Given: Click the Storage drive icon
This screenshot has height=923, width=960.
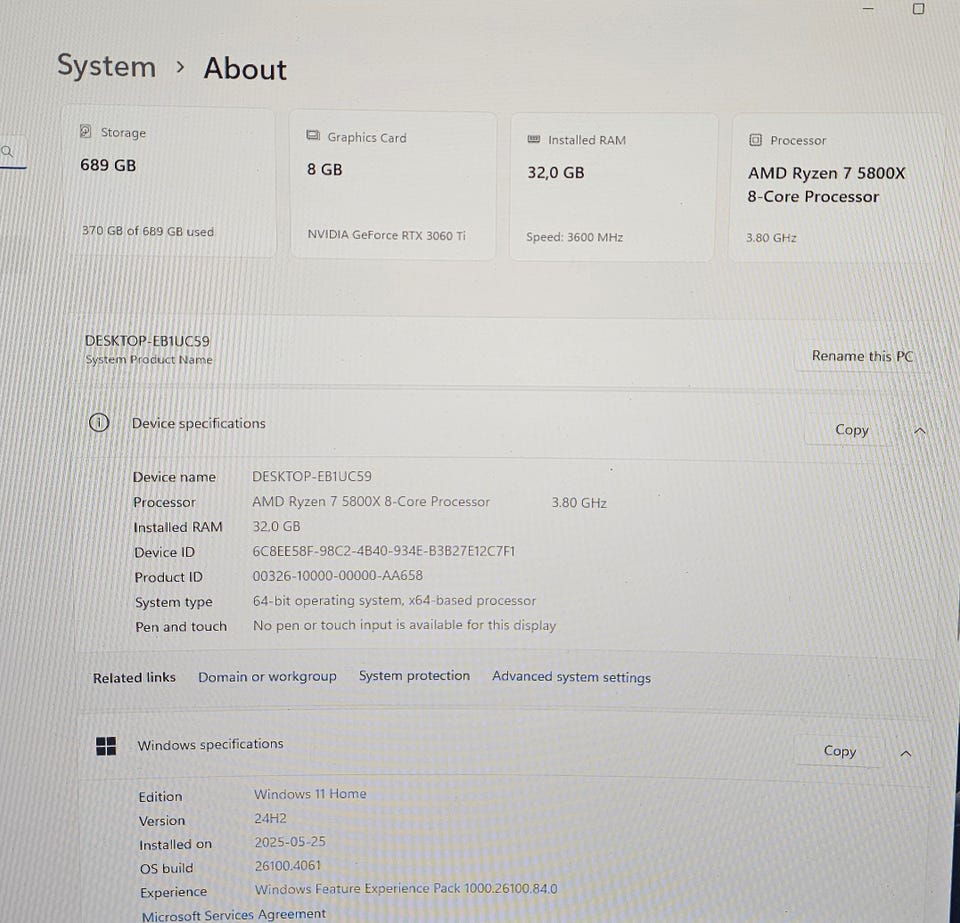Looking at the screenshot, I should pyautogui.click(x=86, y=132).
